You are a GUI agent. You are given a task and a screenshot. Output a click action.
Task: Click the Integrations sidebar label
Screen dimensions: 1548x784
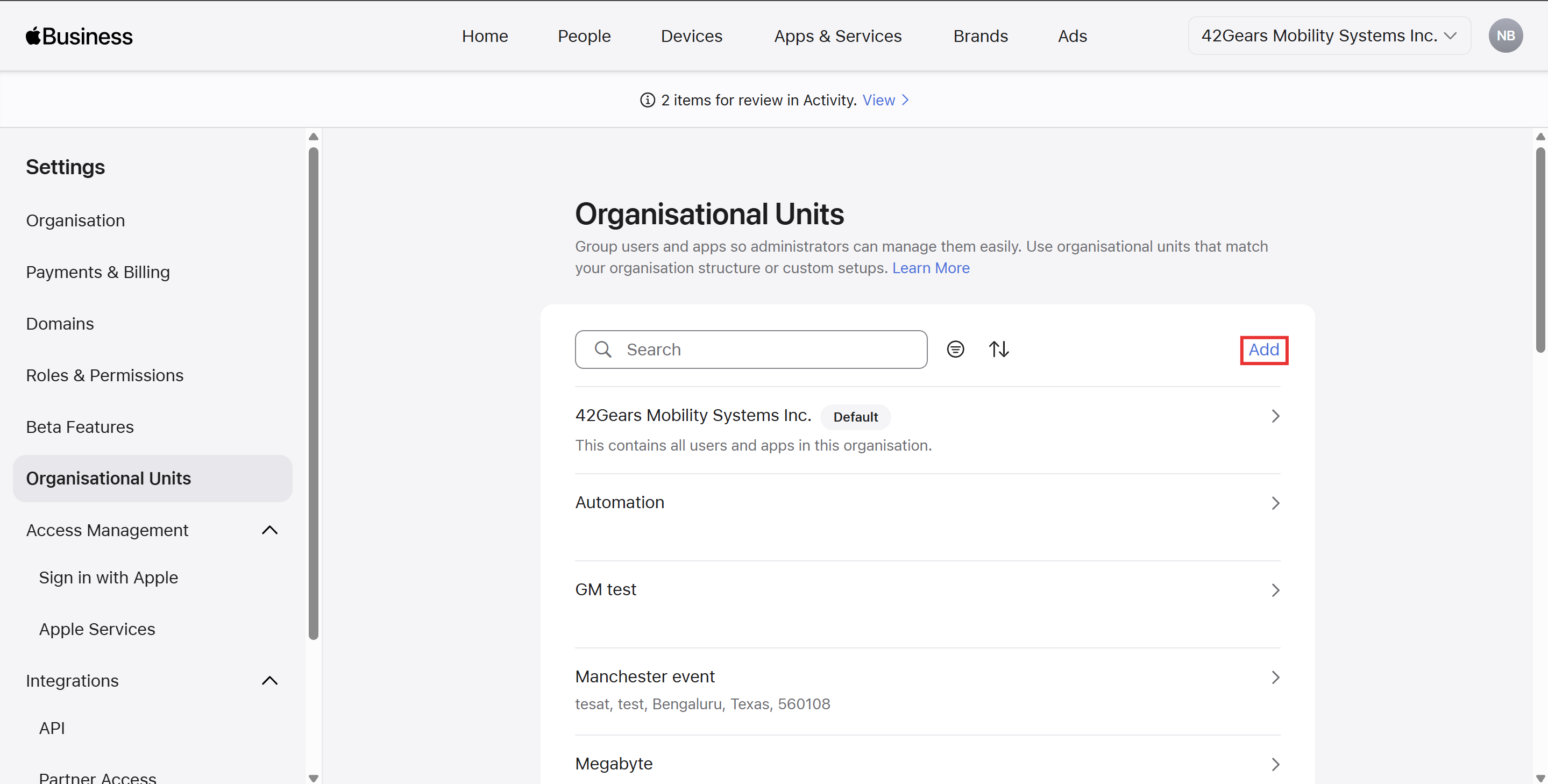coord(72,681)
